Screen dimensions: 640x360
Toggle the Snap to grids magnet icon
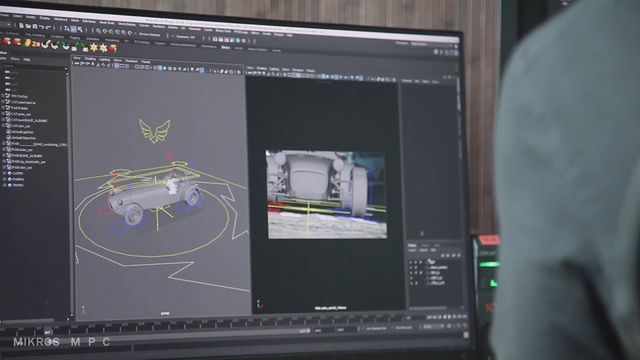98,31
